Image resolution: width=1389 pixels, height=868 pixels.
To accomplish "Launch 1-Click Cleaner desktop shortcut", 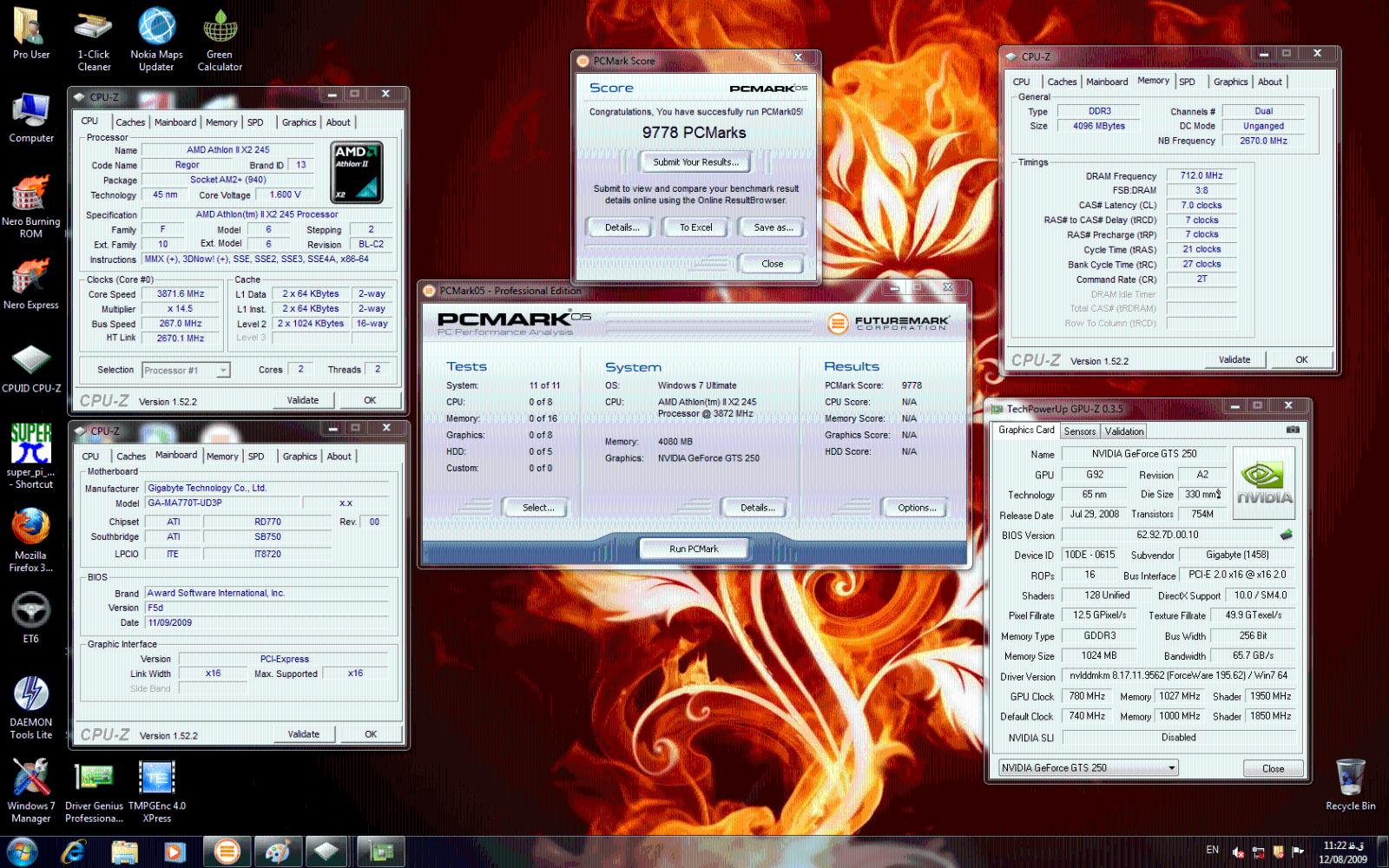I will (94, 38).
